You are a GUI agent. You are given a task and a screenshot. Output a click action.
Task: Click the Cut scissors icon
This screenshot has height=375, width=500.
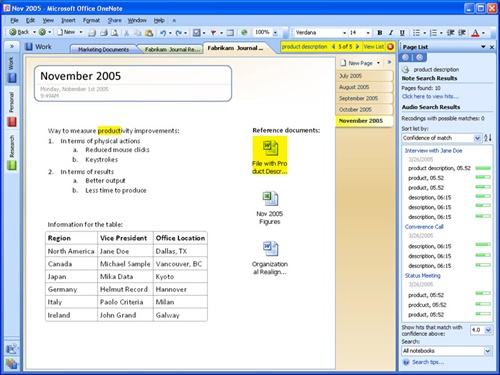tap(126, 33)
